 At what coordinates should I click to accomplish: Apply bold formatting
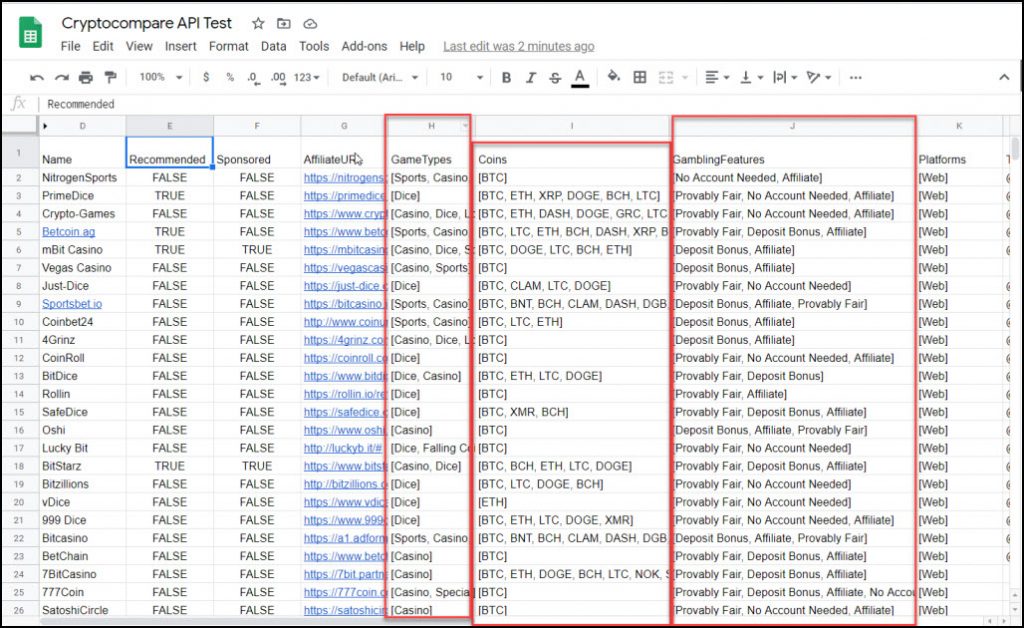(x=506, y=78)
